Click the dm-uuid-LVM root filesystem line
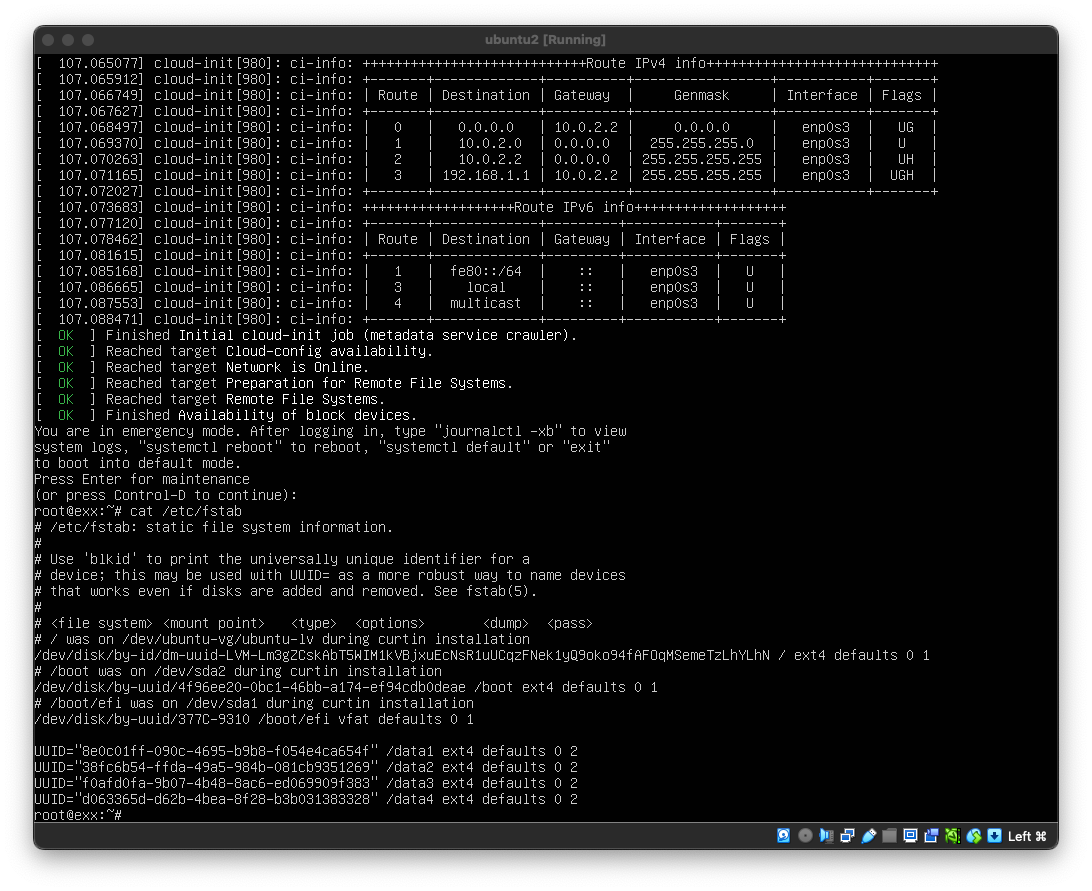The image size is (1092, 891). click(x=482, y=655)
